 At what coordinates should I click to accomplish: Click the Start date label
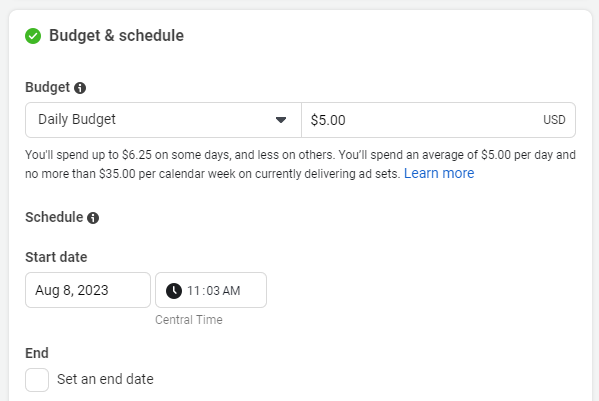click(x=56, y=257)
